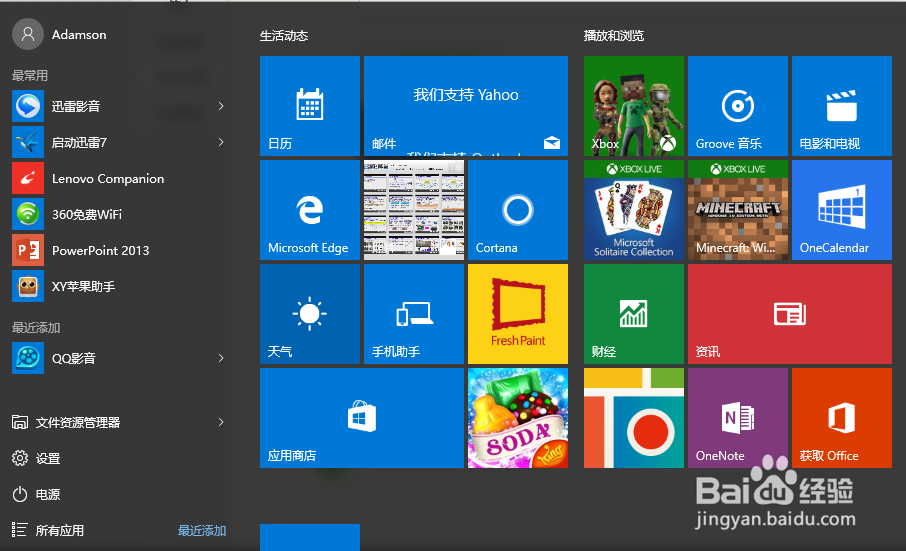Open the colorful red circle app tile
This screenshot has height=551, width=906.
[634, 418]
